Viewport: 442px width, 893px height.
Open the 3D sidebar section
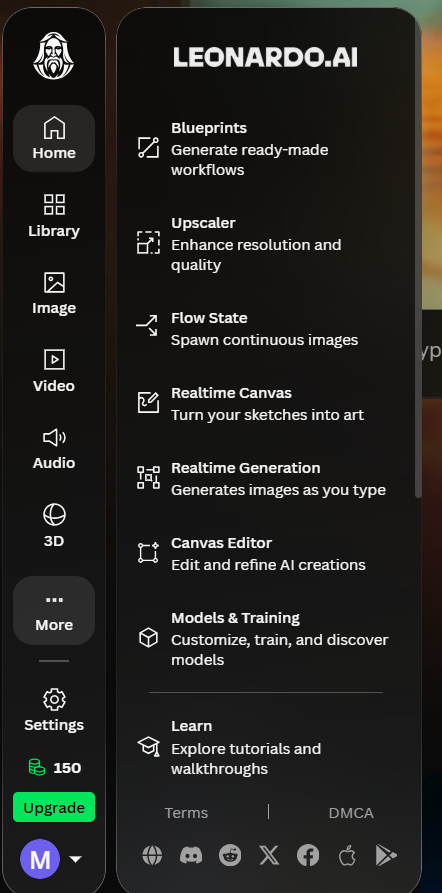point(54,525)
